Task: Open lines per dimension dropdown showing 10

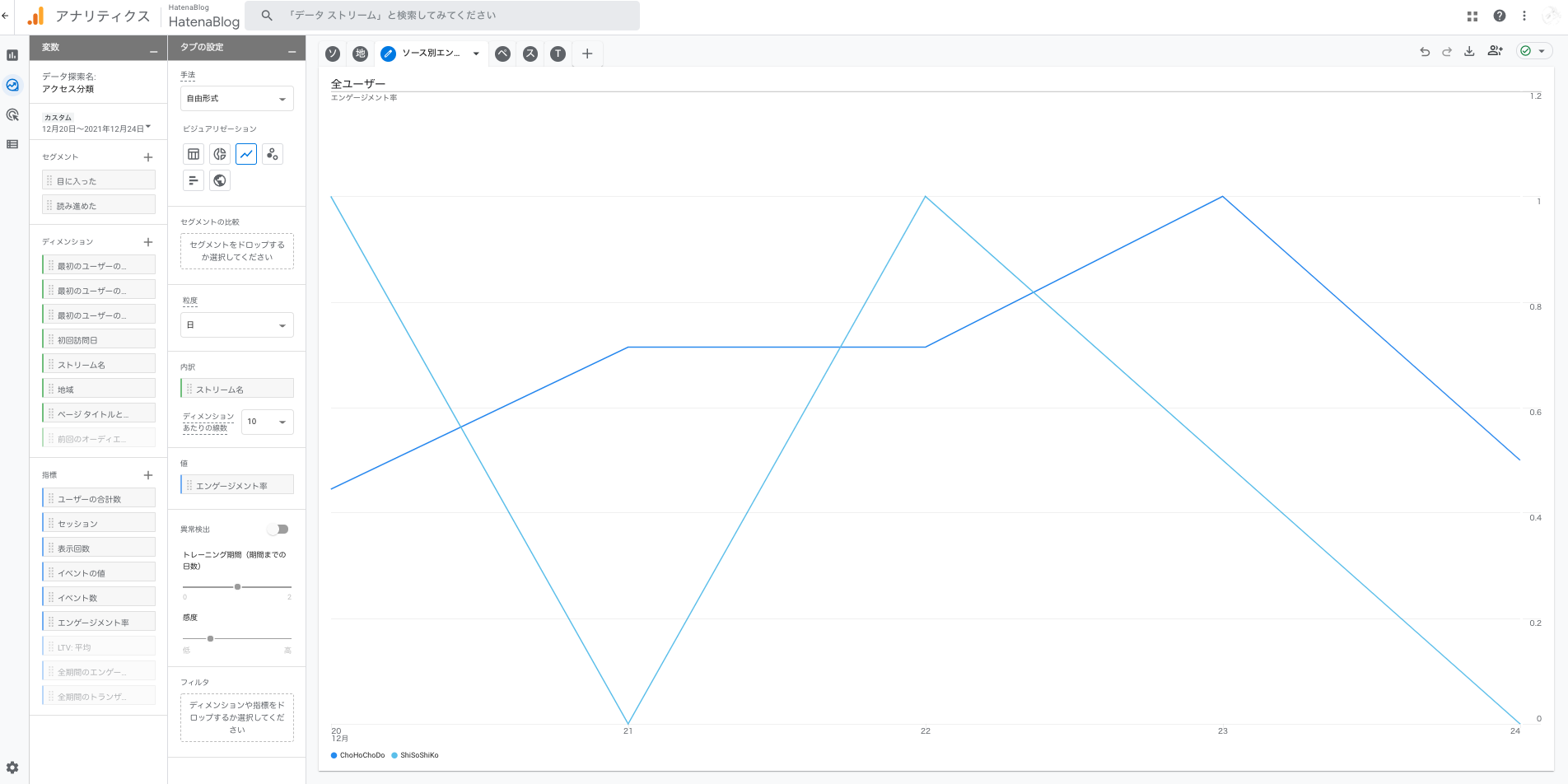Action: pyautogui.click(x=268, y=422)
